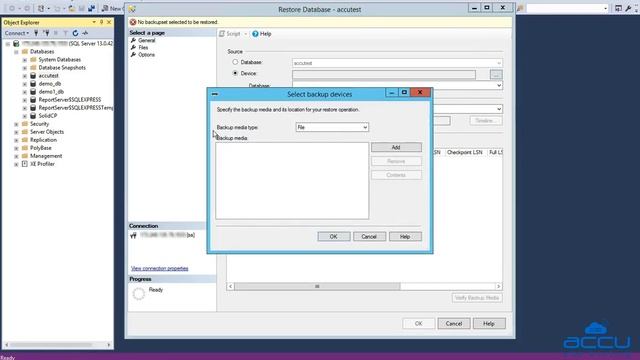Open Activity Monitor icon in Object Explorer toolbar
The image size is (640, 360).
[x=85, y=33]
